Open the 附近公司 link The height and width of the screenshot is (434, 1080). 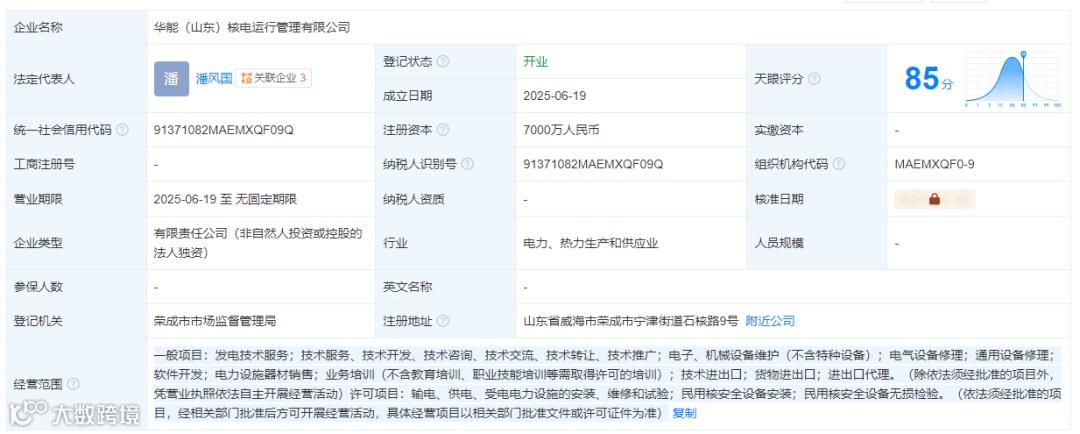770,321
